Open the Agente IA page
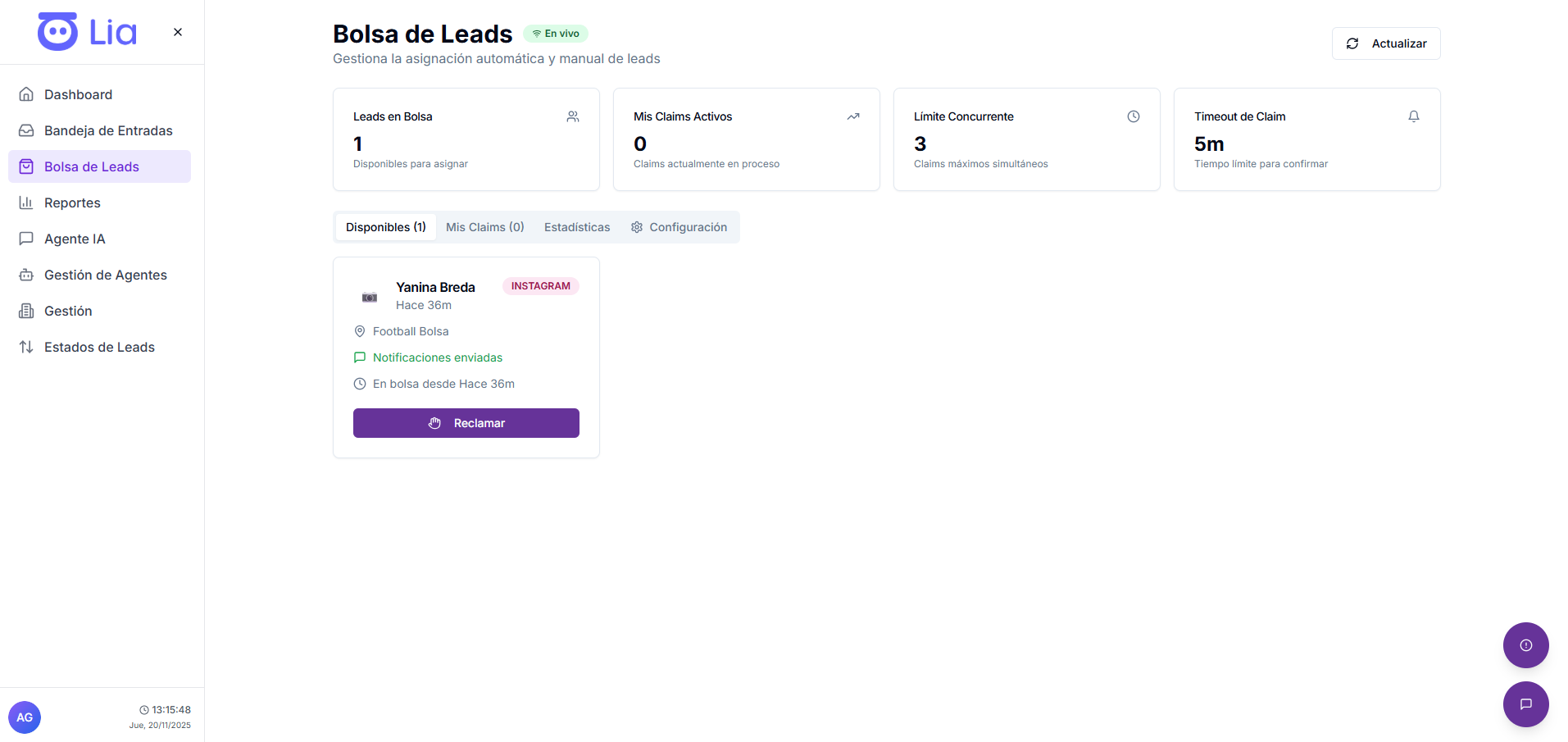1568x742 pixels. [75, 239]
